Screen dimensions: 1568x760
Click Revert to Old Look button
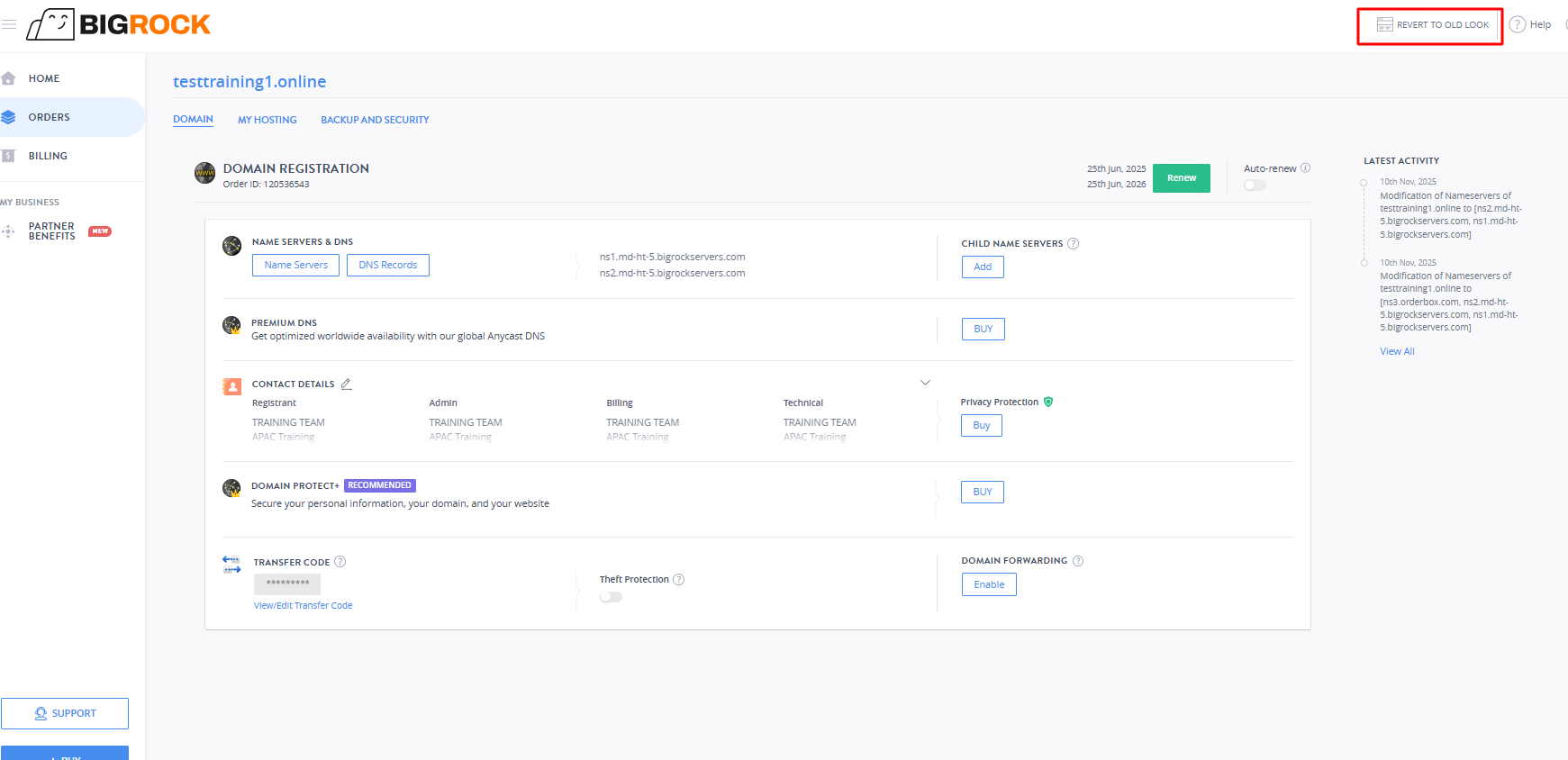point(1432,25)
